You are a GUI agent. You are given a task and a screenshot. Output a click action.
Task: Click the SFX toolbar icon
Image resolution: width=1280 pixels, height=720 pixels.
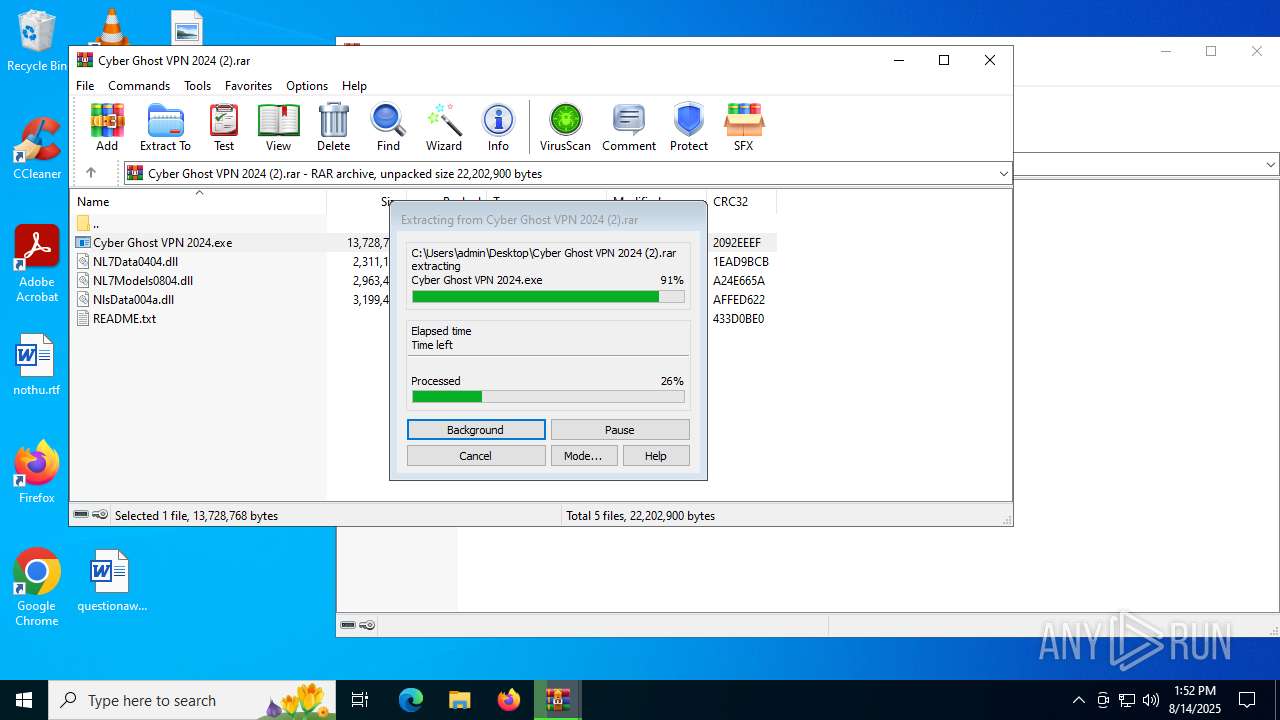pos(743,127)
